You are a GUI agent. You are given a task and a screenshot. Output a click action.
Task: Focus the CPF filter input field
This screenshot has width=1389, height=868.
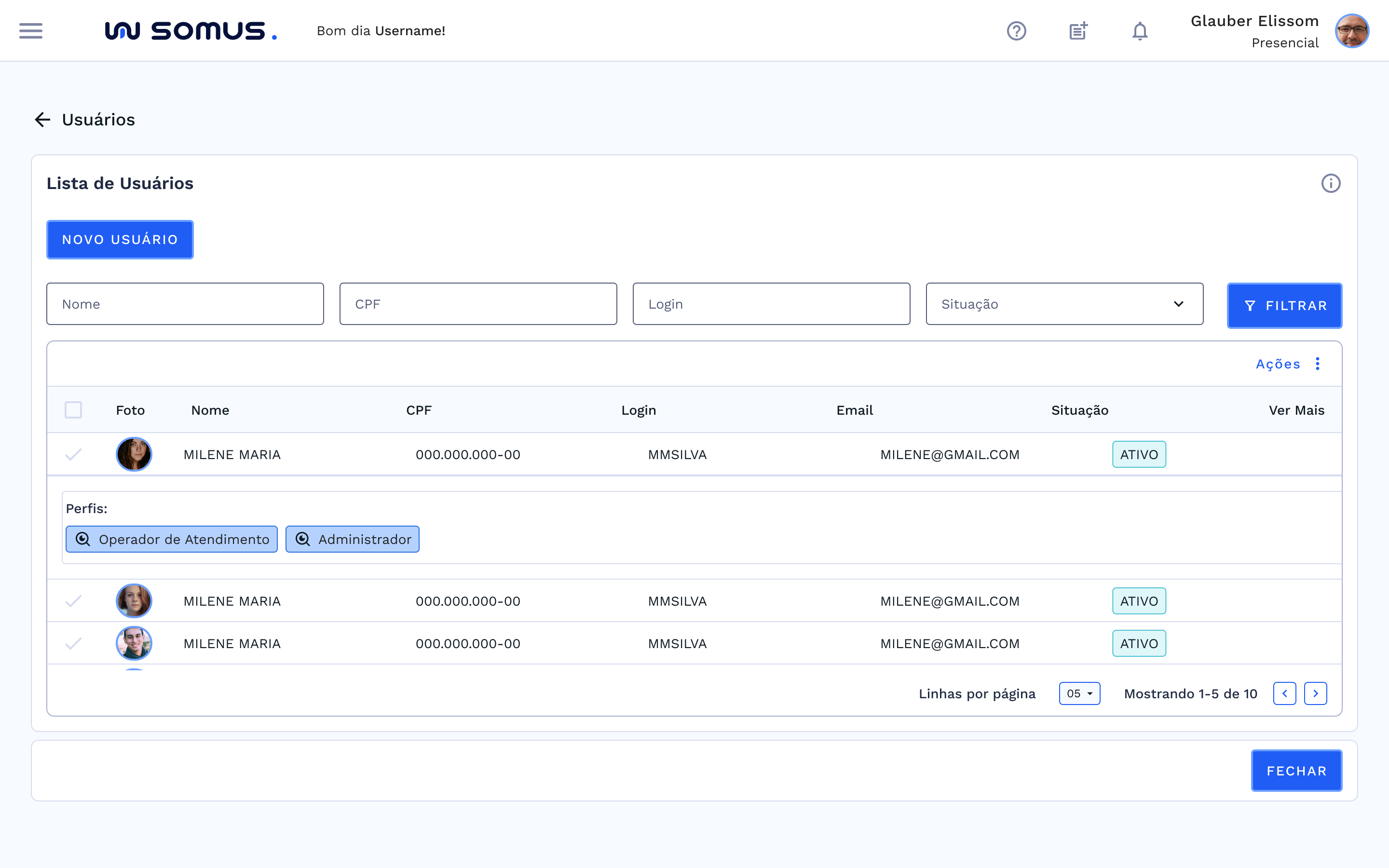478,304
